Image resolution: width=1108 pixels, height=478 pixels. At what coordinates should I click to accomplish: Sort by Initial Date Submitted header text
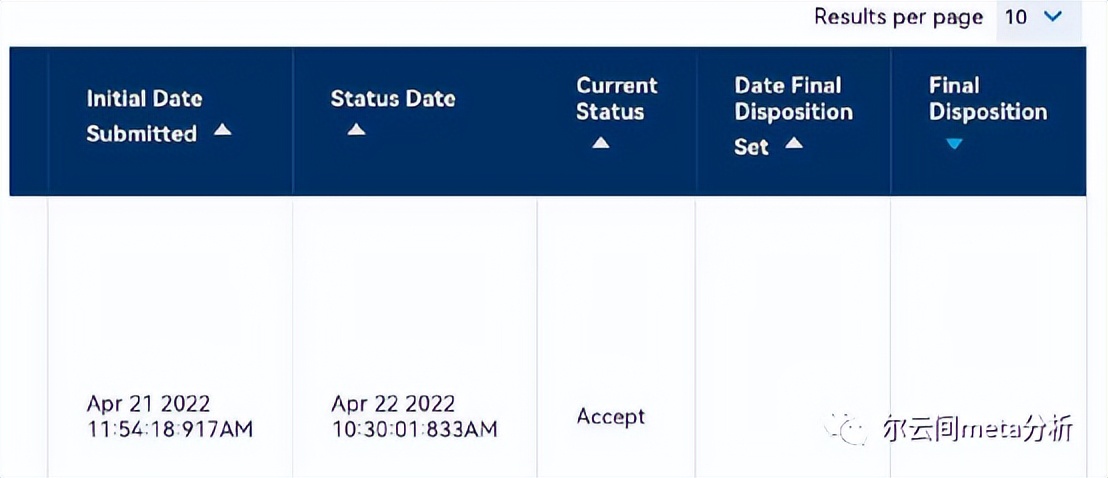[x=143, y=115]
